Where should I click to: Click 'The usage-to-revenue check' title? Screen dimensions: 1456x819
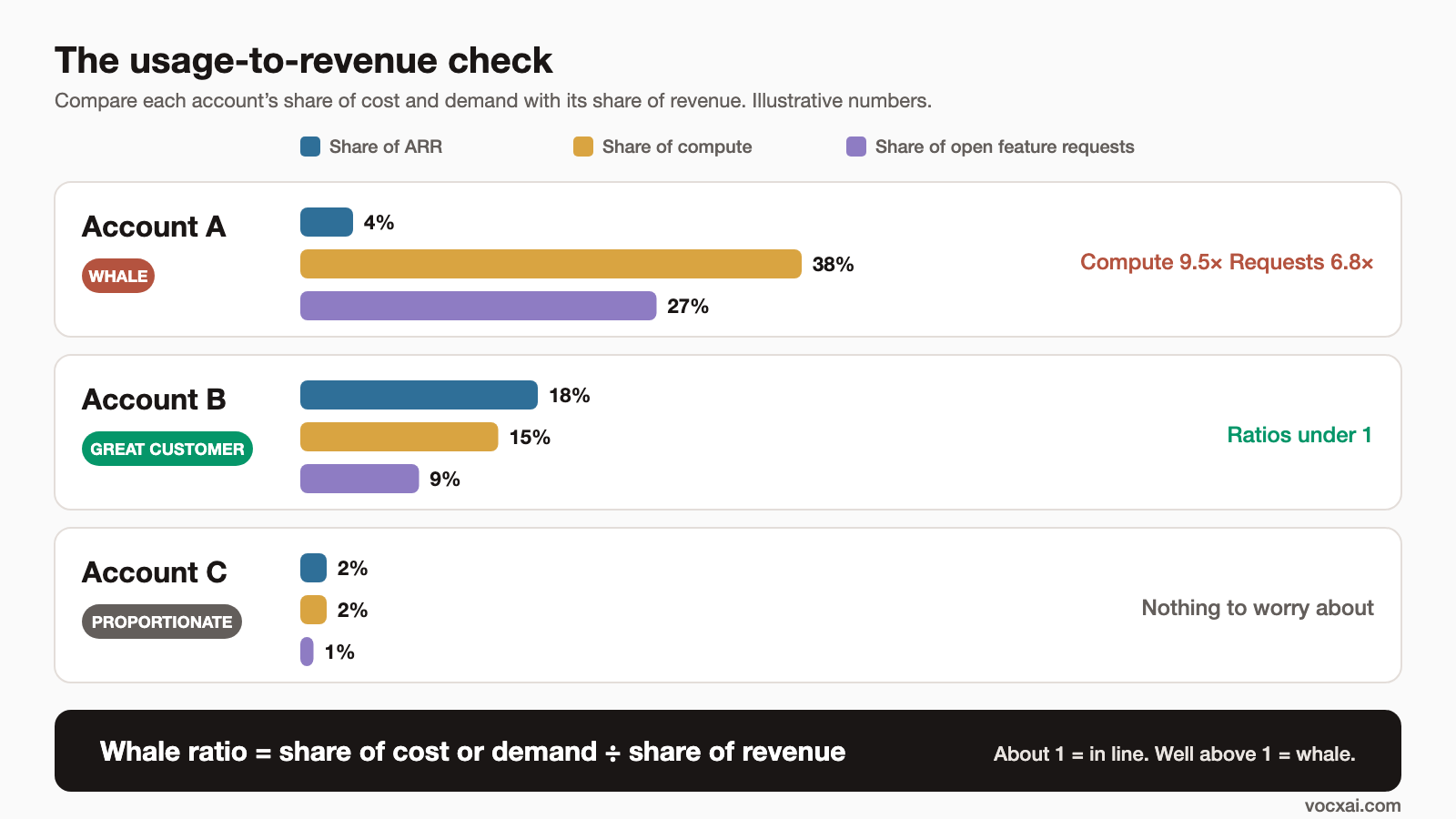click(303, 61)
